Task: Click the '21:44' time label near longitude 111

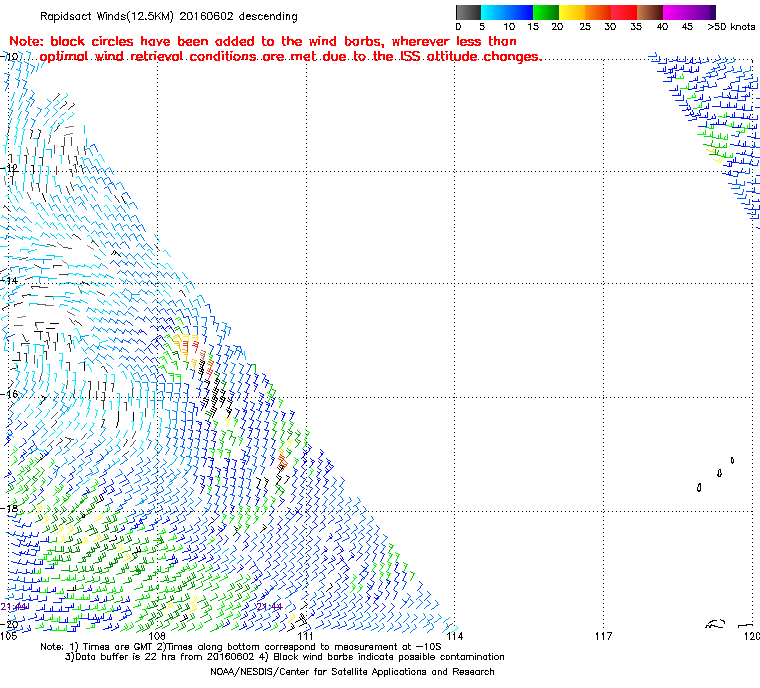Action: 269,607
